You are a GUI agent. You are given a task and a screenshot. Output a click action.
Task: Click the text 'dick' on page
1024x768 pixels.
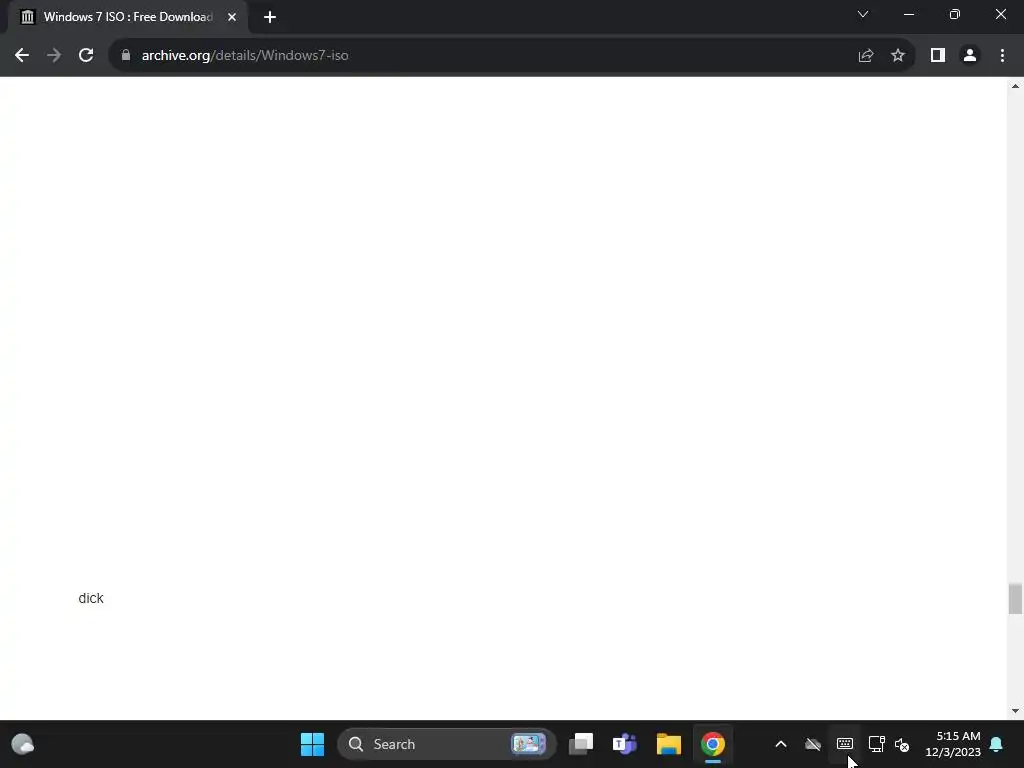[x=91, y=598]
